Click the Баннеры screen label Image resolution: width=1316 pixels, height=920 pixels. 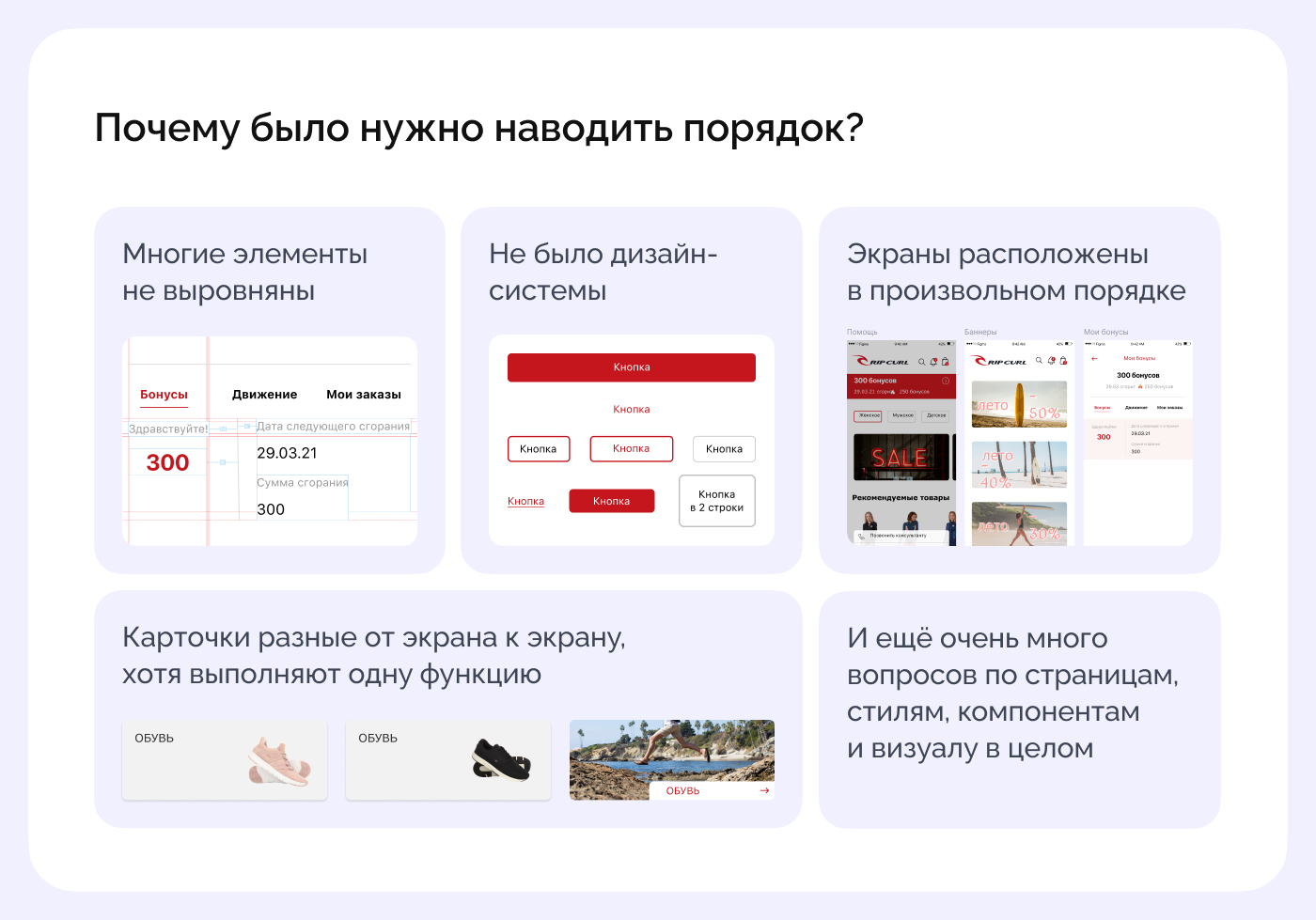click(x=980, y=332)
